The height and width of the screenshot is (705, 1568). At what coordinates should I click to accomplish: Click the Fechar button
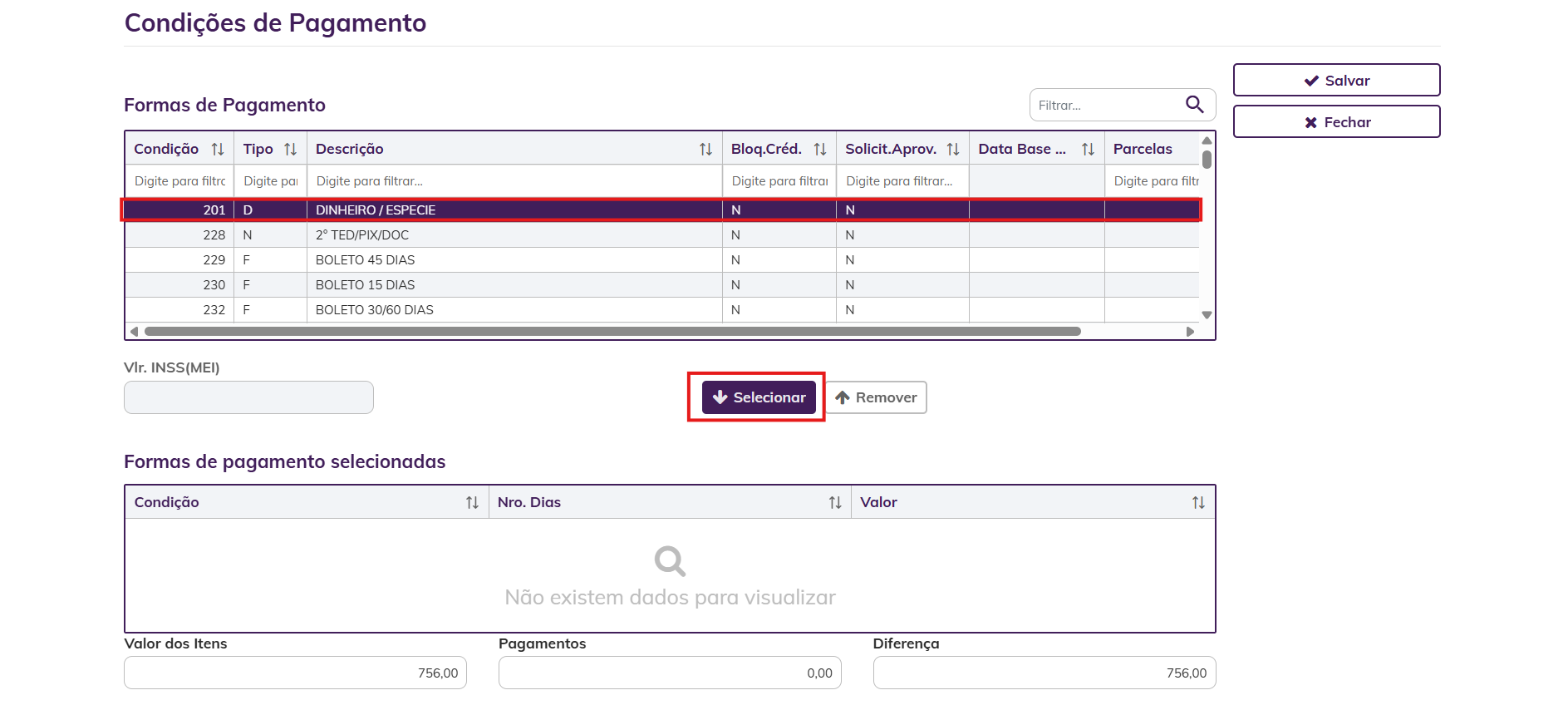click(x=1336, y=122)
